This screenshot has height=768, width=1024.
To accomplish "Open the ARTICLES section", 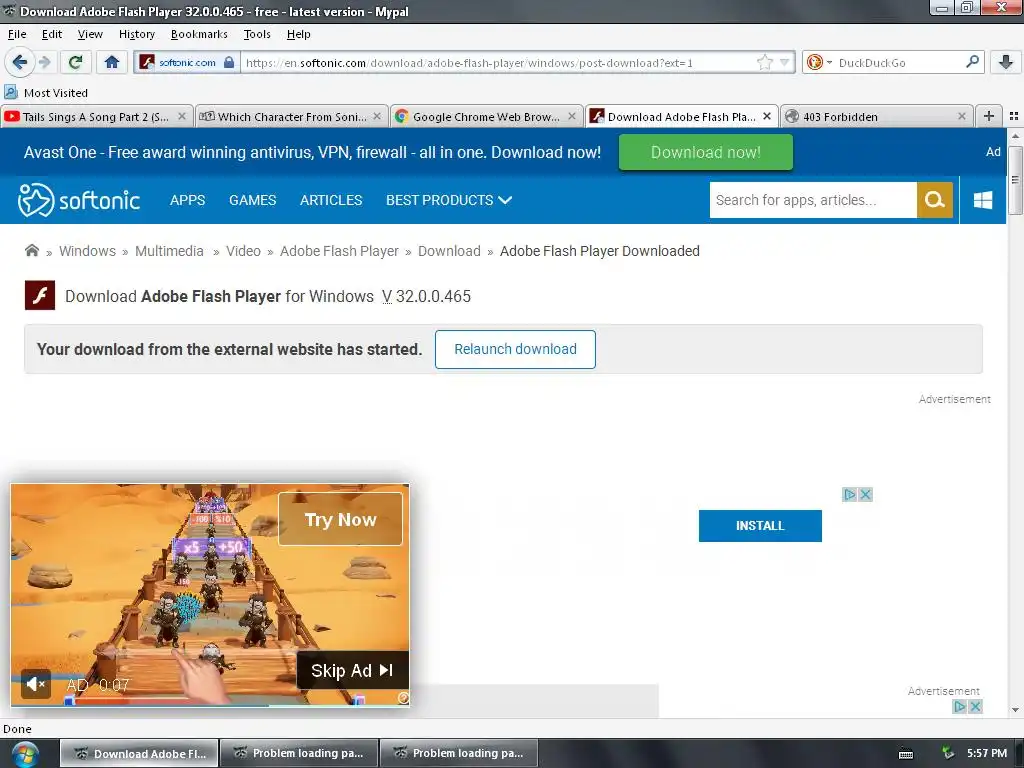I will coord(331,200).
